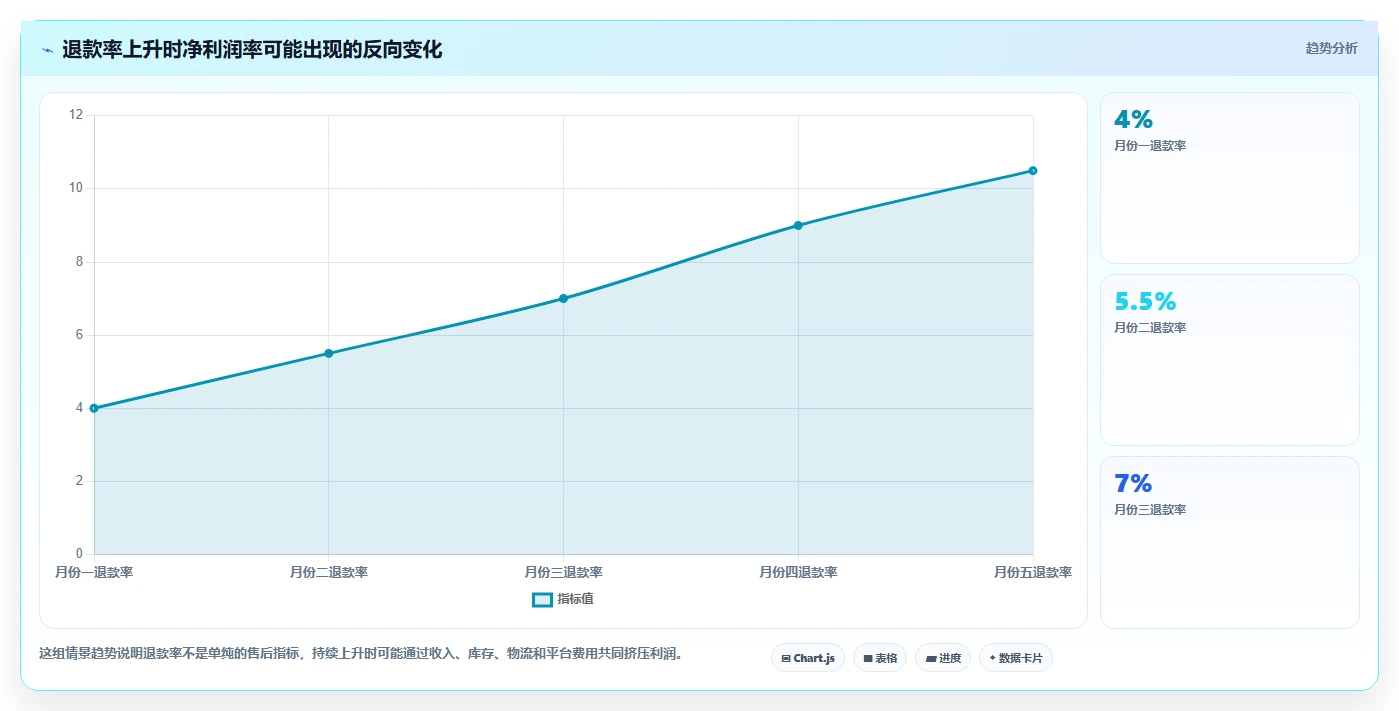Click the data point for 月份四退款率
Screen dimensions: 1399x711
coord(798,225)
